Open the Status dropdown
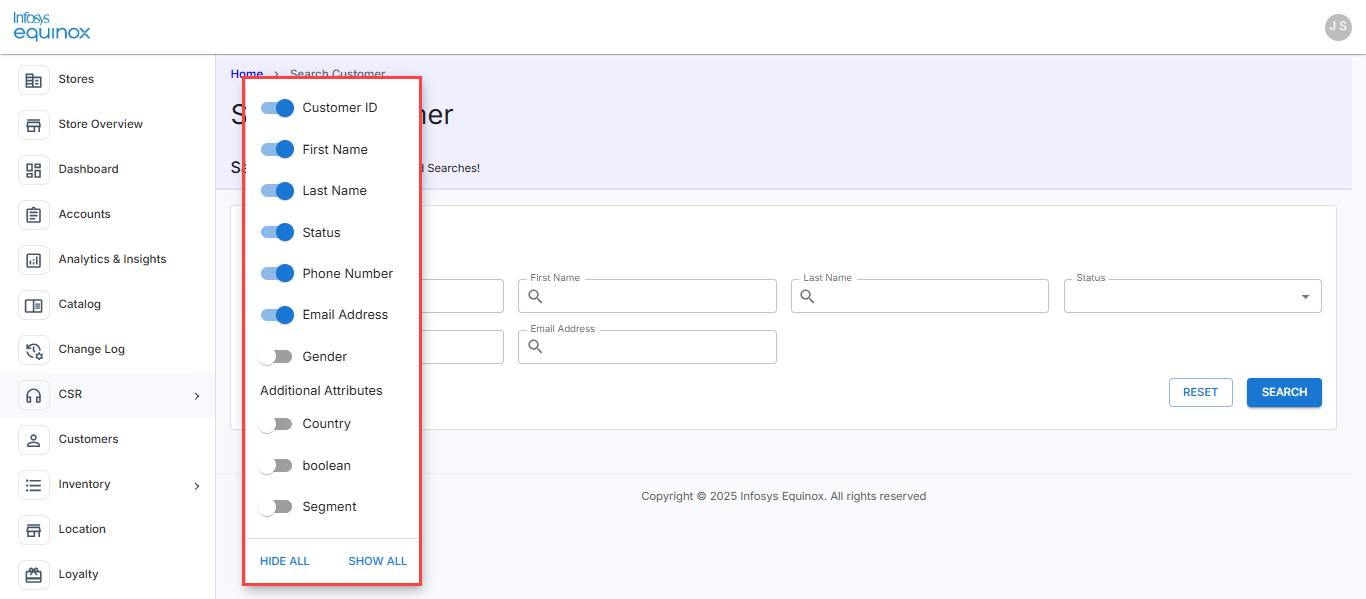Image resolution: width=1366 pixels, height=599 pixels. tap(1193, 296)
